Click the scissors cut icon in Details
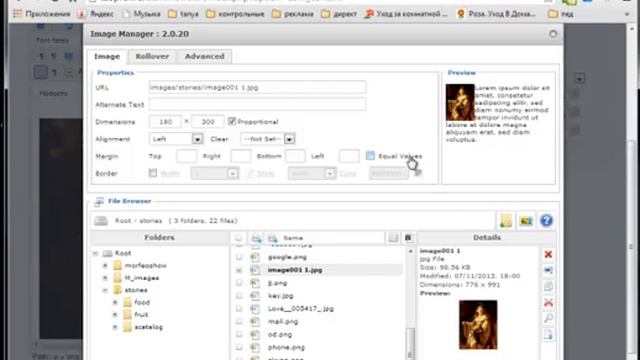Viewport: 640px width, 360px height. pyautogui.click(x=548, y=302)
